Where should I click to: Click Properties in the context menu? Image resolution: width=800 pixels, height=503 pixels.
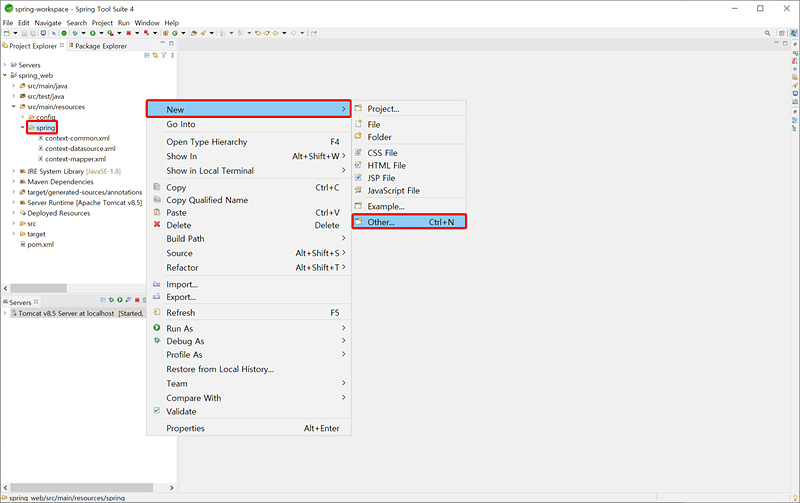click(x=248, y=428)
